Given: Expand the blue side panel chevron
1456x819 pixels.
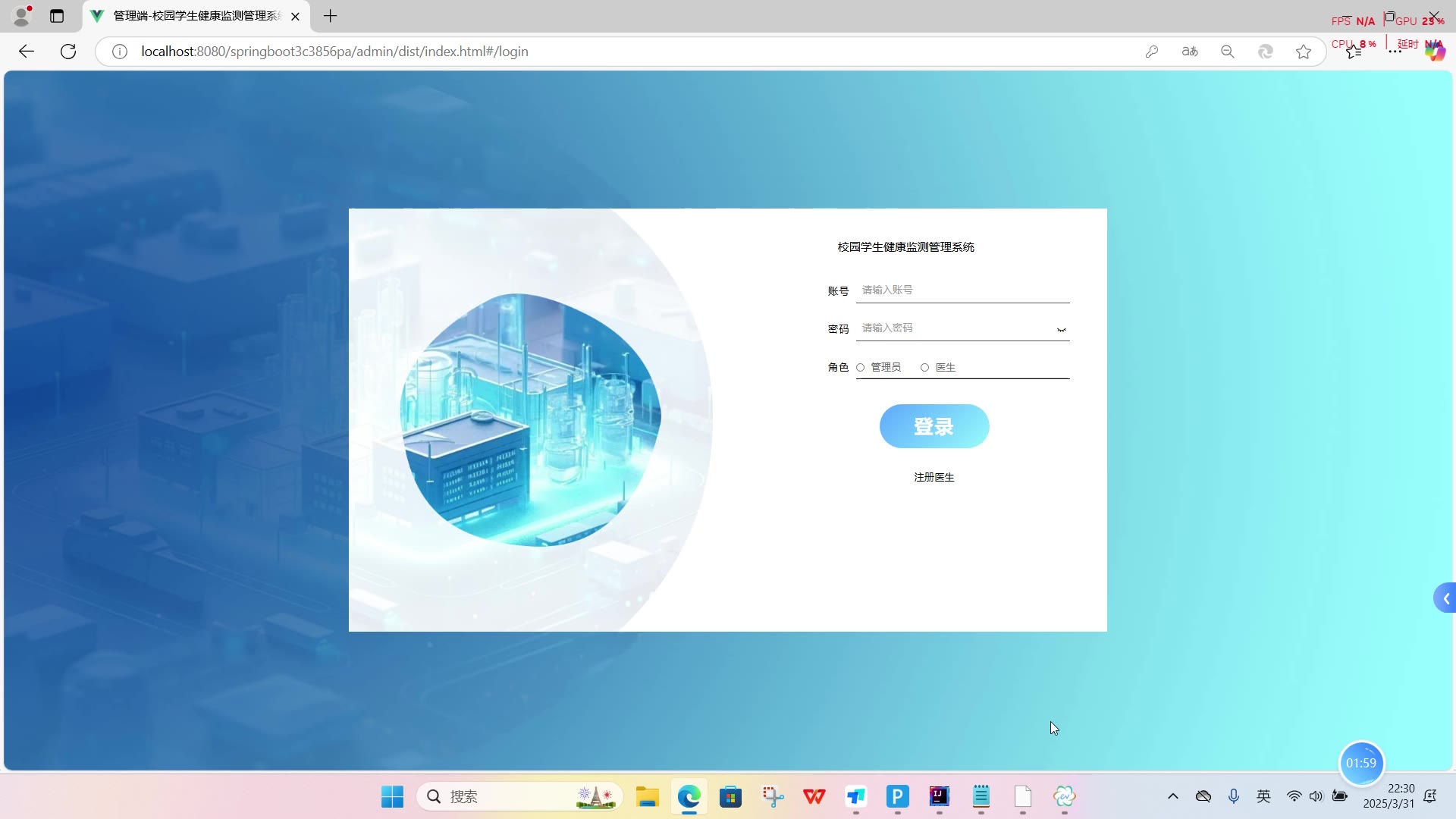Looking at the screenshot, I should (x=1445, y=598).
